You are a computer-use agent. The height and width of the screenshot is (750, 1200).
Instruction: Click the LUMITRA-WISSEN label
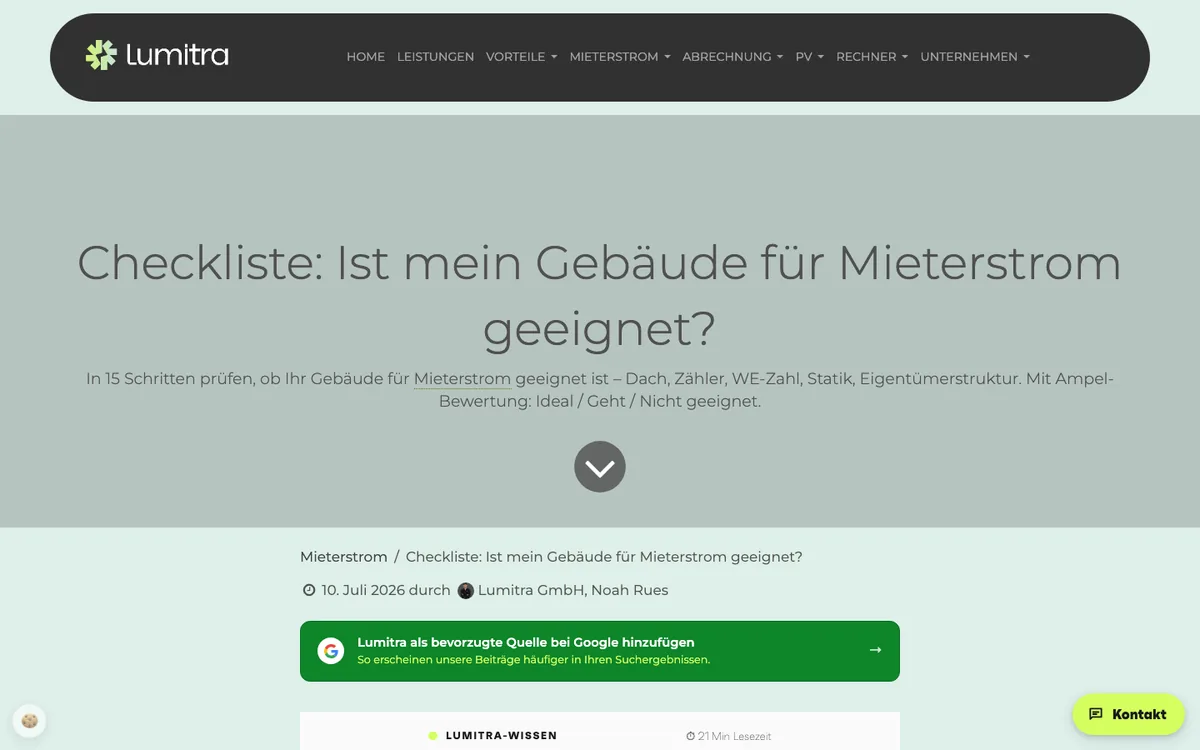501,736
